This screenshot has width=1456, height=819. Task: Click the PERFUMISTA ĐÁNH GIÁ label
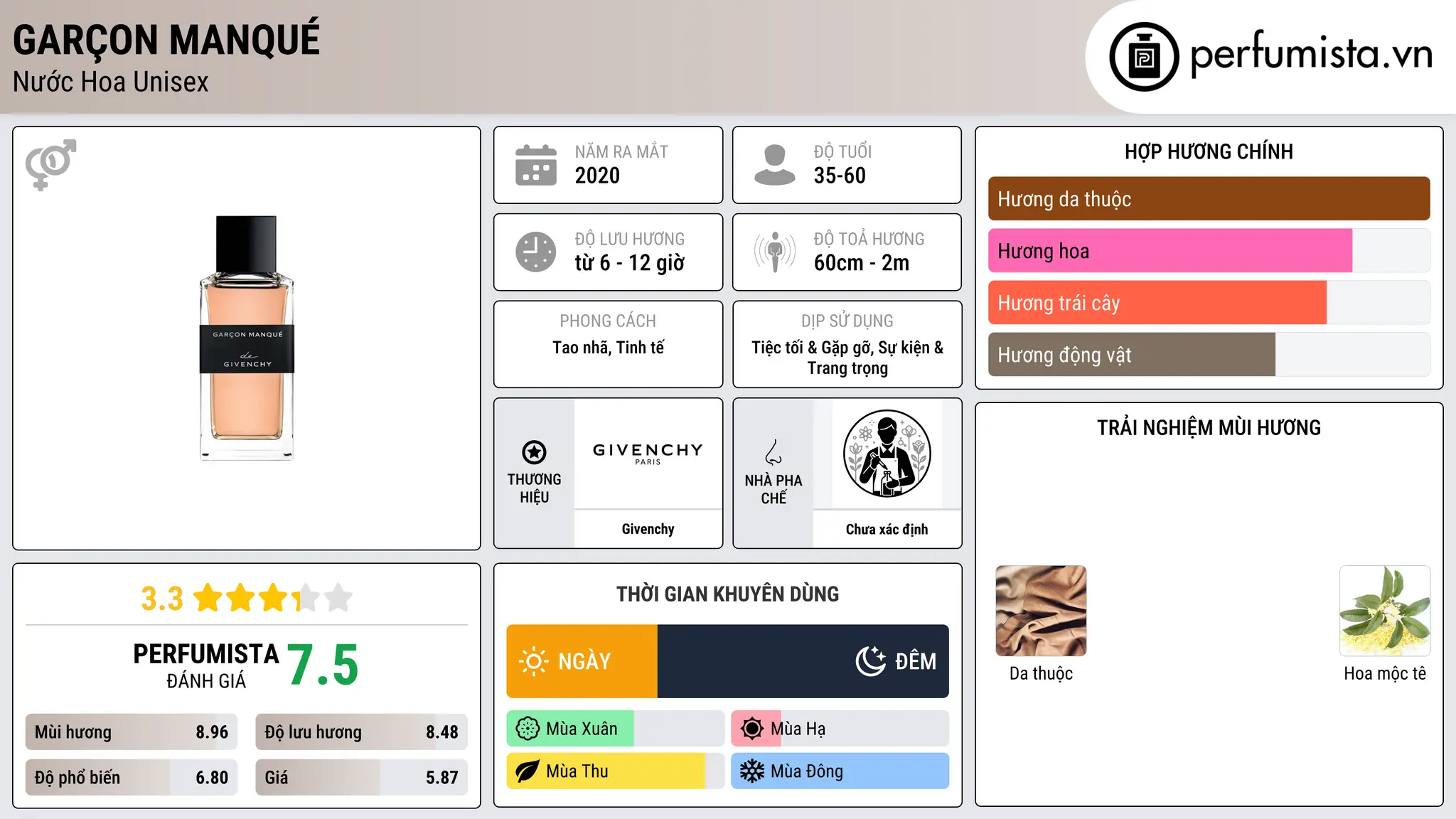[x=206, y=665]
